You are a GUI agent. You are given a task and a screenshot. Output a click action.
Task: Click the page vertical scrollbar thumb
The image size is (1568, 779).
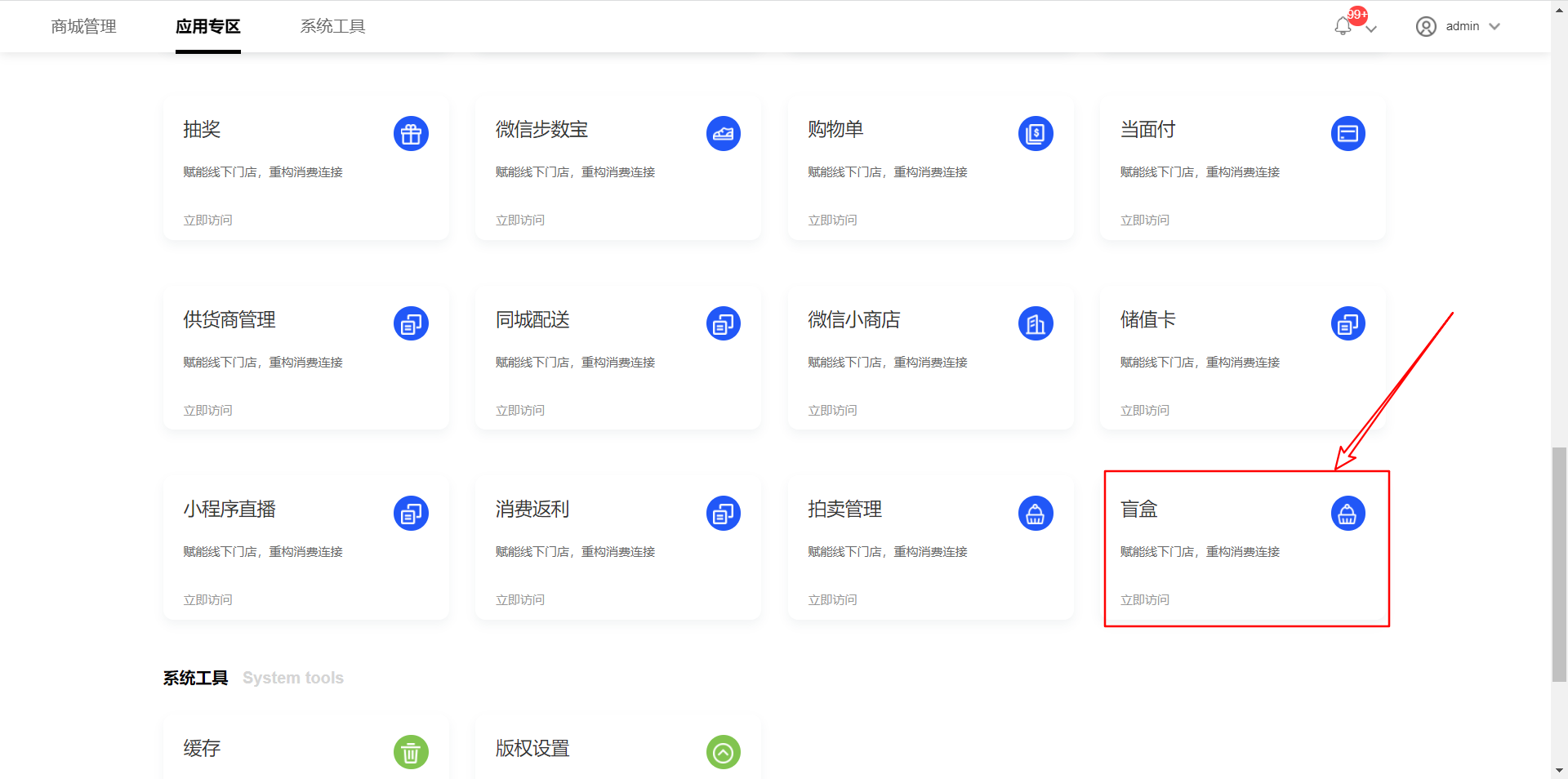pyautogui.click(x=1560, y=564)
